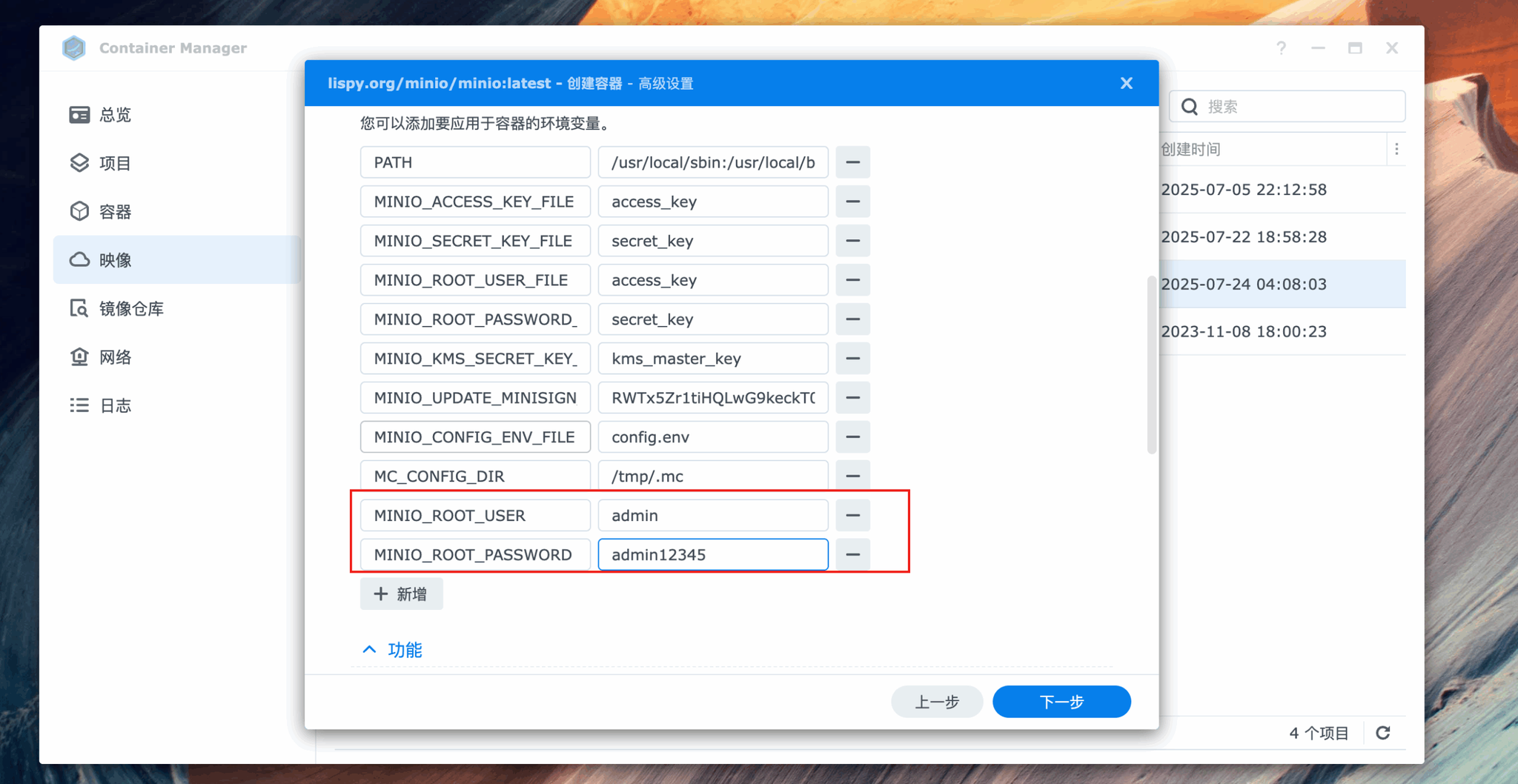Remove the admin12345 password variable row

pyautogui.click(x=852, y=555)
